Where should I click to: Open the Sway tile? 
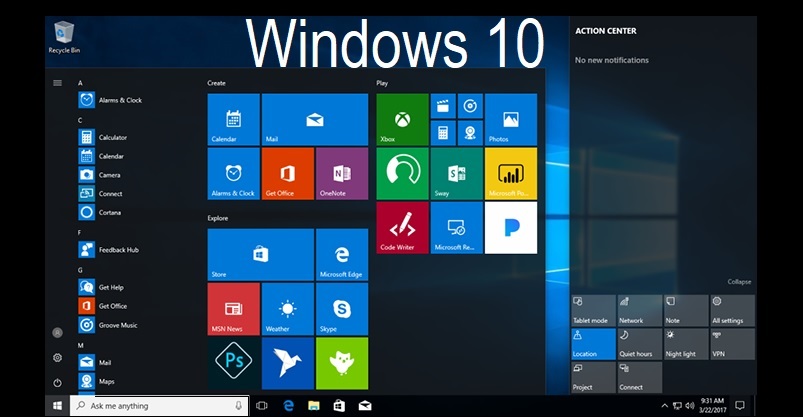tap(457, 174)
